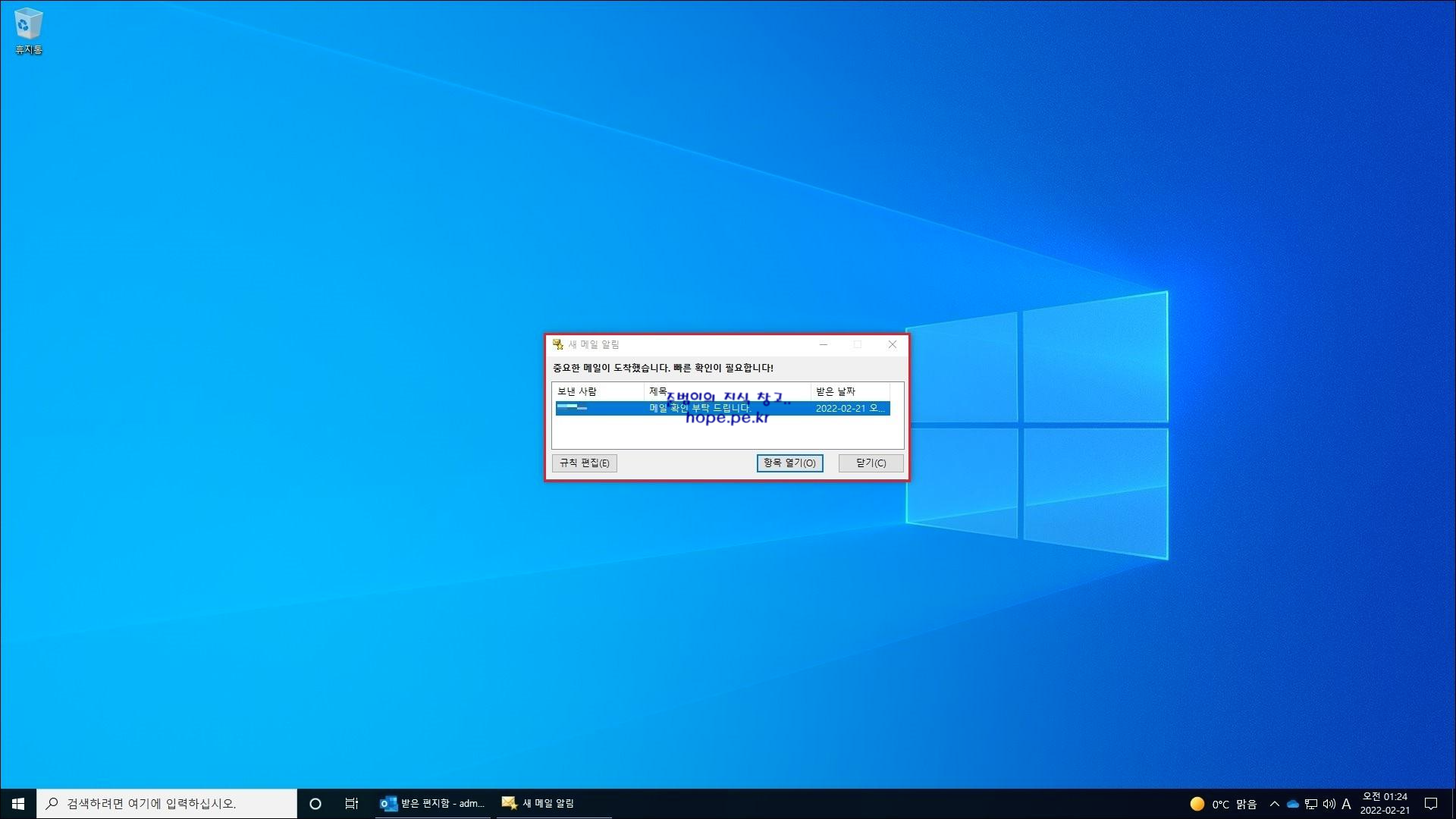Open Cortana circle icon on taskbar
Image resolution: width=1456 pixels, height=819 pixels.
tap(315, 803)
